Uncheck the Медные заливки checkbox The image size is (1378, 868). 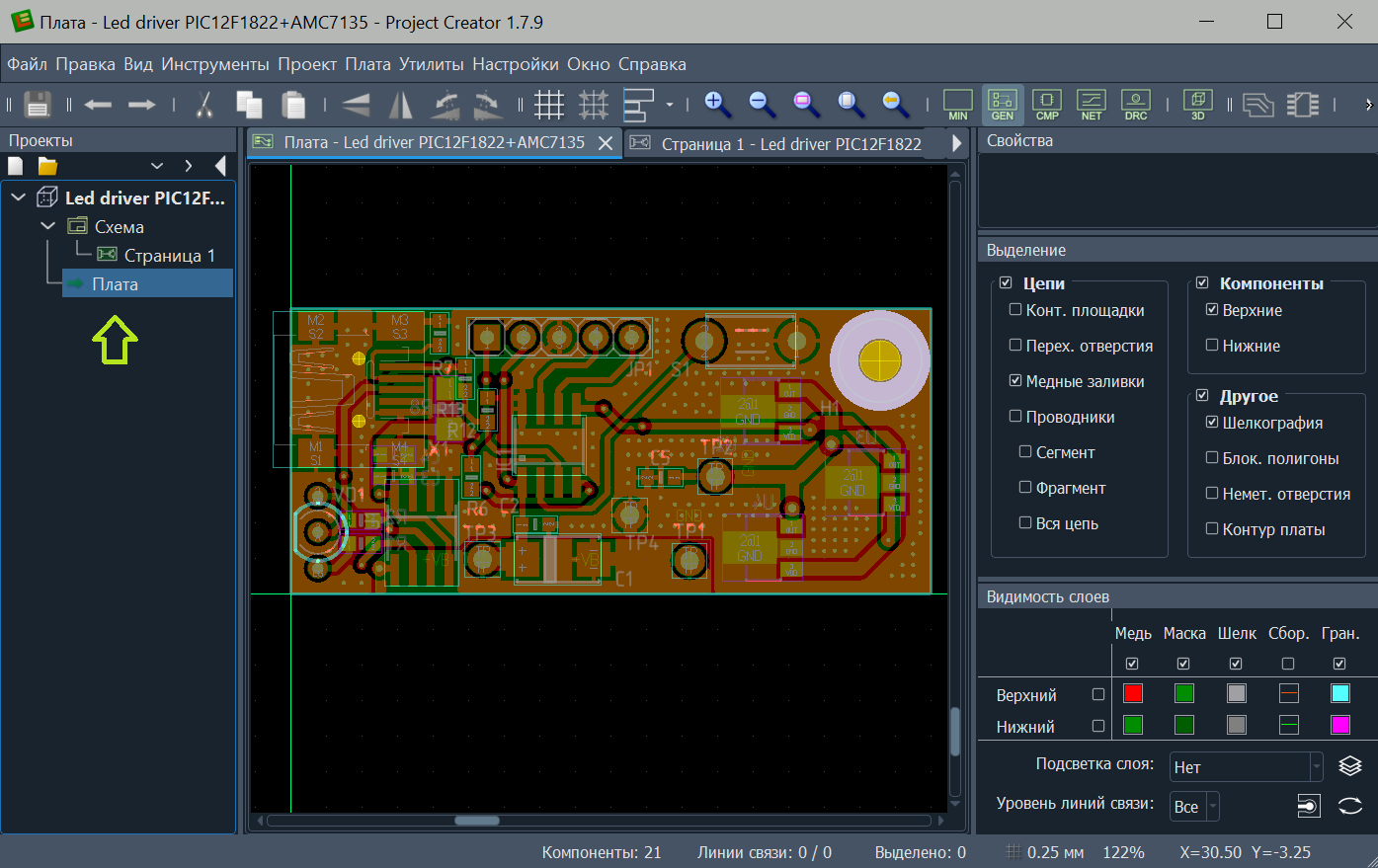(1015, 381)
